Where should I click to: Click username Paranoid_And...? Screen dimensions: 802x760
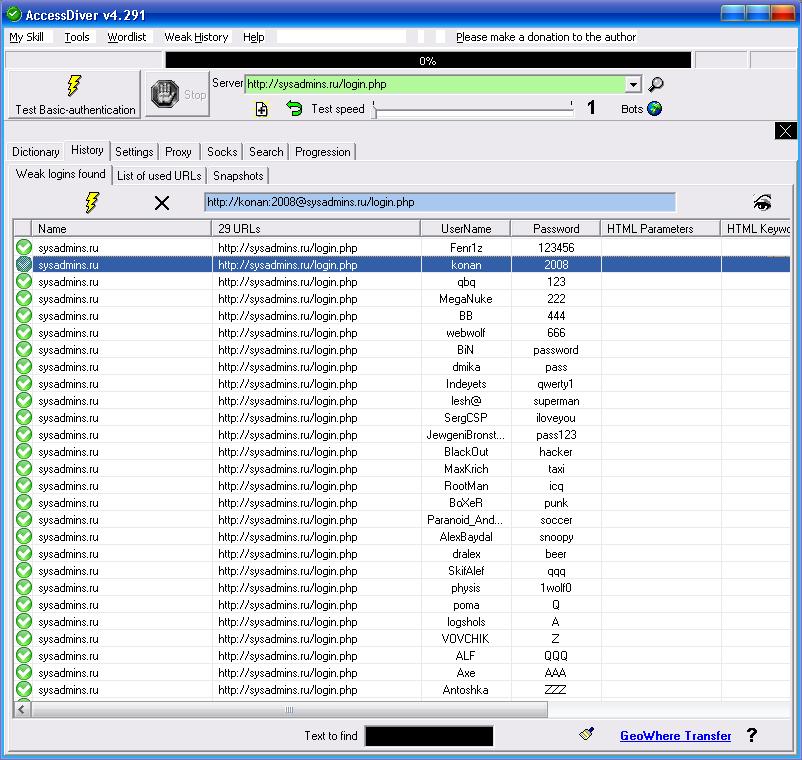click(465, 520)
